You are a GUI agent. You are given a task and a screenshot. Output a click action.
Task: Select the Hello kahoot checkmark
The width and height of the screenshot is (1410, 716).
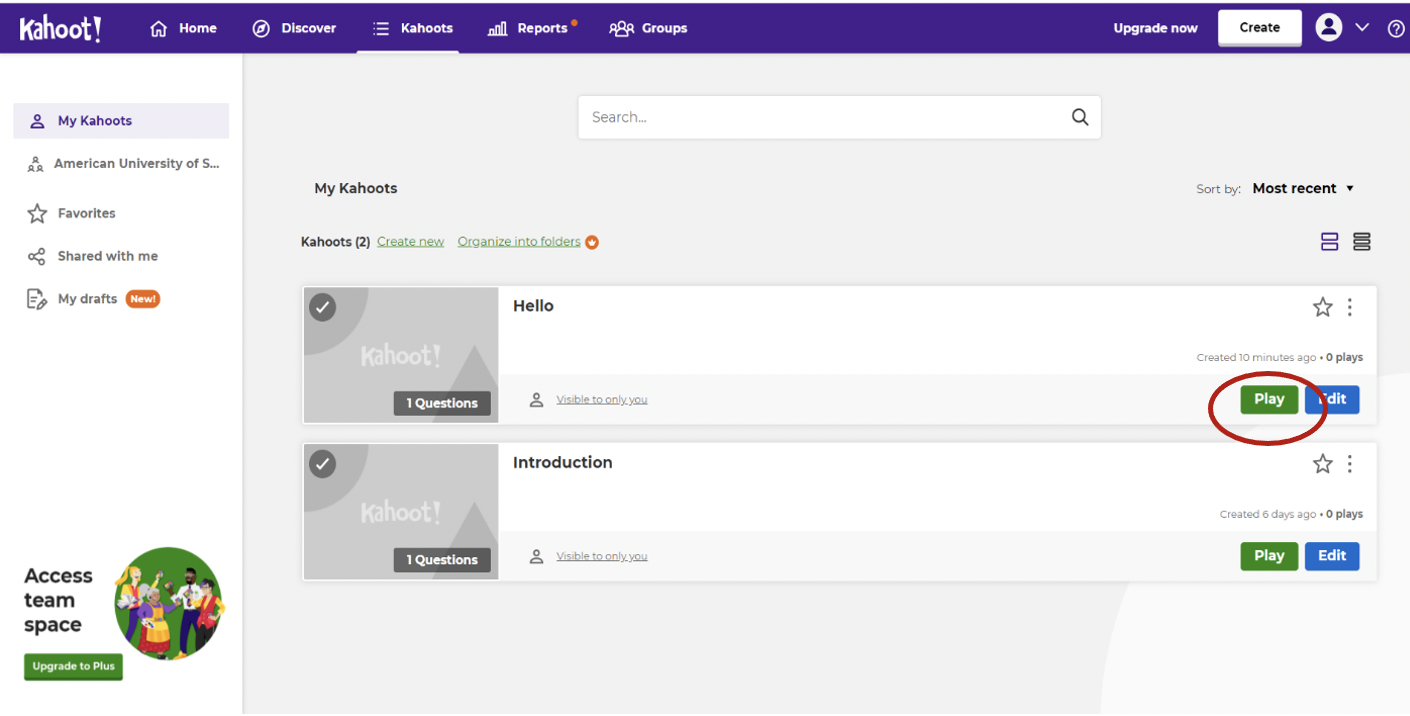[x=322, y=307]
